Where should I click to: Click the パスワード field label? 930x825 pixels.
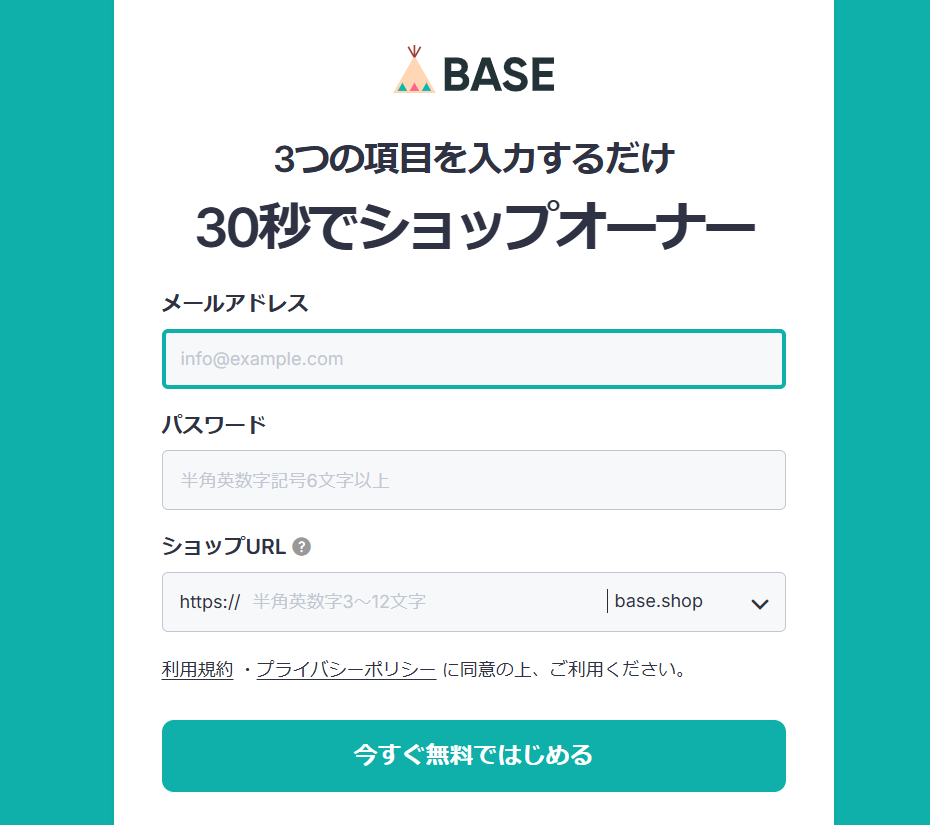coord(214,425)
